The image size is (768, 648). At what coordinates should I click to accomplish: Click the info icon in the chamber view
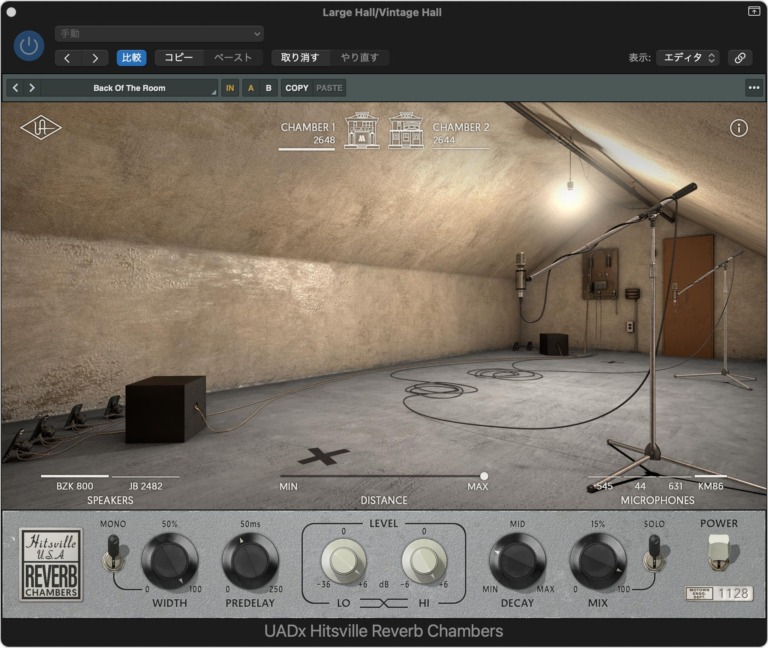pyautogui.click(x=739, y=128)
